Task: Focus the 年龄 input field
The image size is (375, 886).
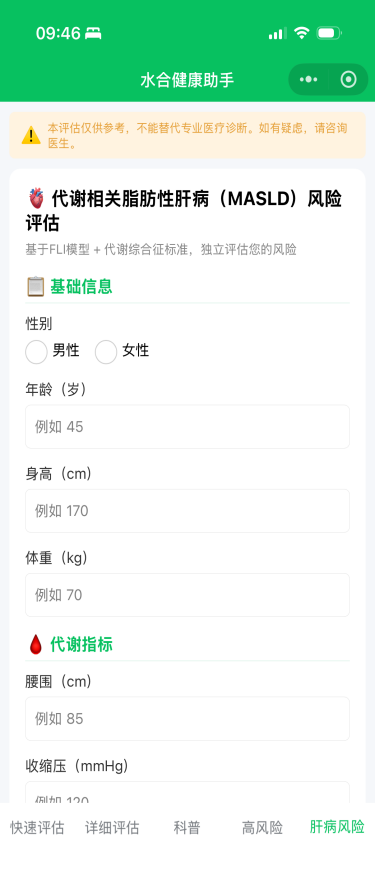Action: 188,427
